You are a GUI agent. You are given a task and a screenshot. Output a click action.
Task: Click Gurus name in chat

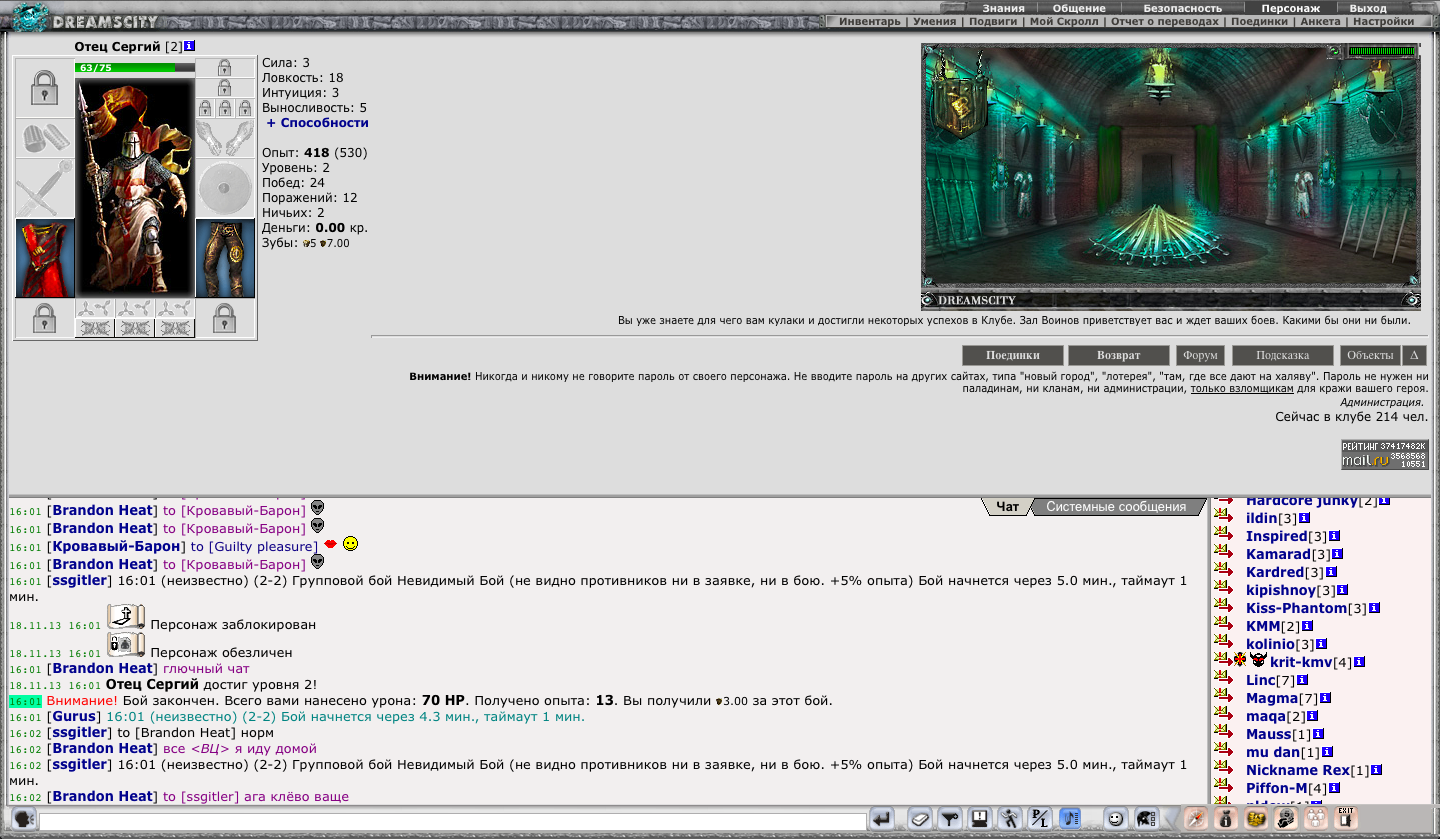pos(73,717)
